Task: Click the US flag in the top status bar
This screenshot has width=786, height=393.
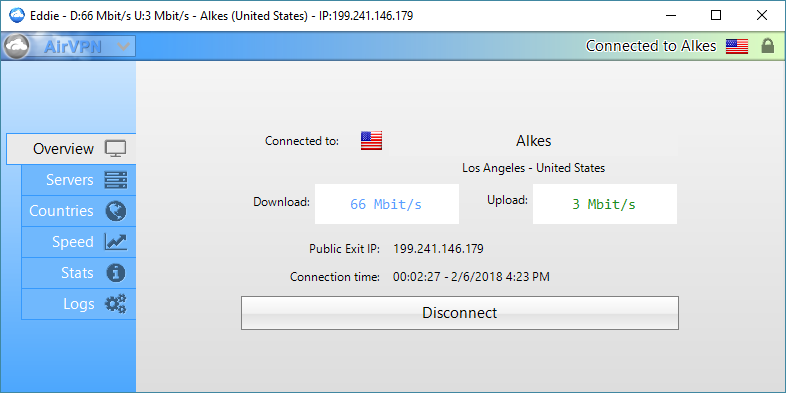Action: (737, 46)
